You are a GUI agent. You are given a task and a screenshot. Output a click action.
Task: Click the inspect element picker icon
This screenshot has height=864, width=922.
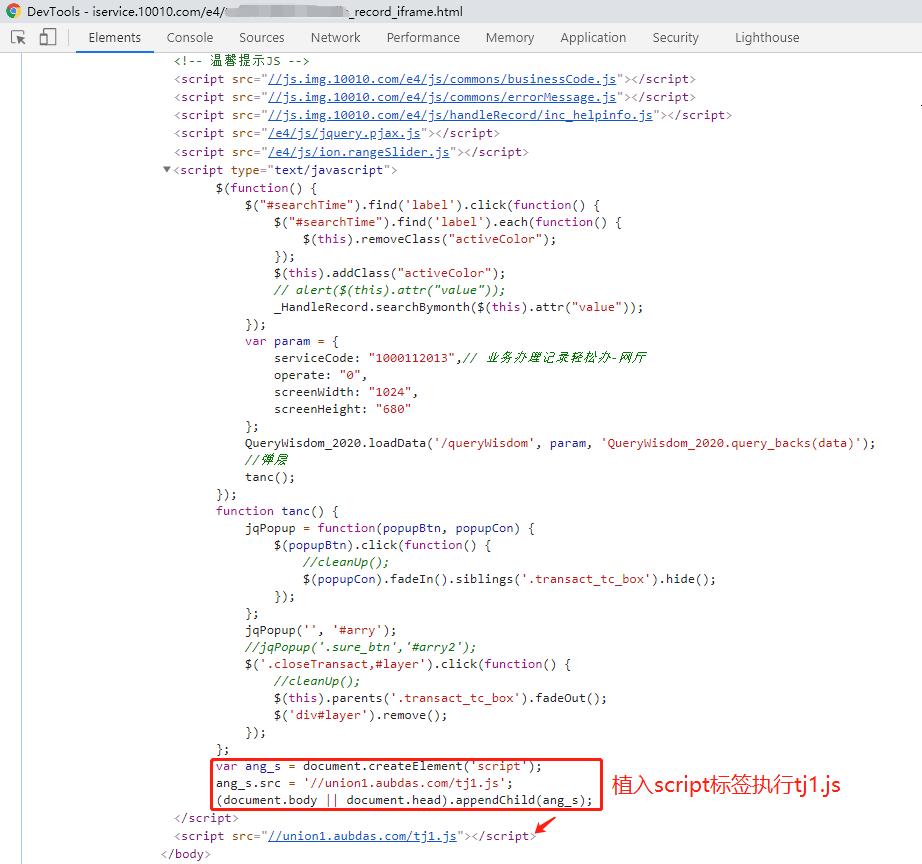coord(18,38)
